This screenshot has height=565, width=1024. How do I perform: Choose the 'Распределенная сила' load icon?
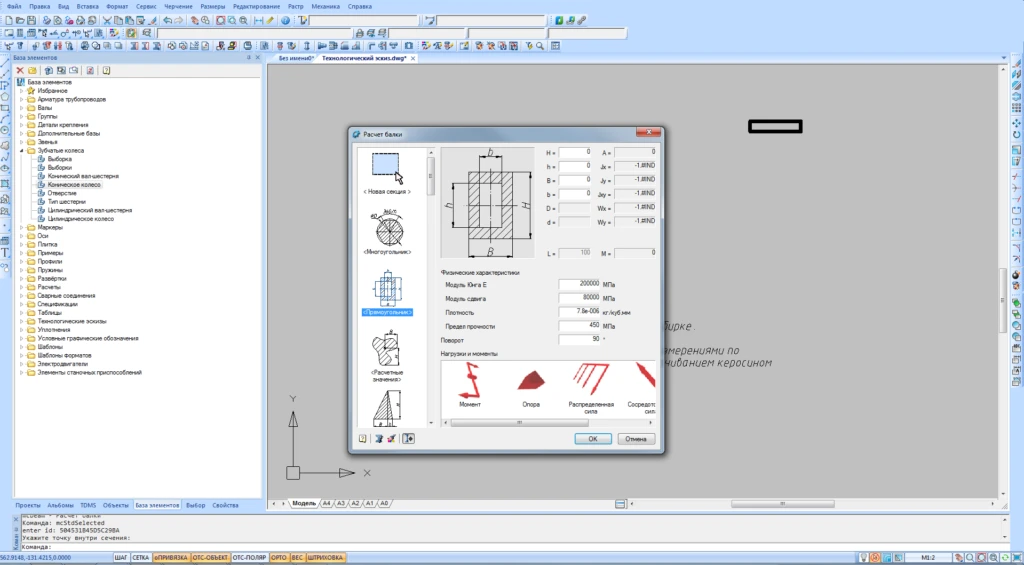592,380
